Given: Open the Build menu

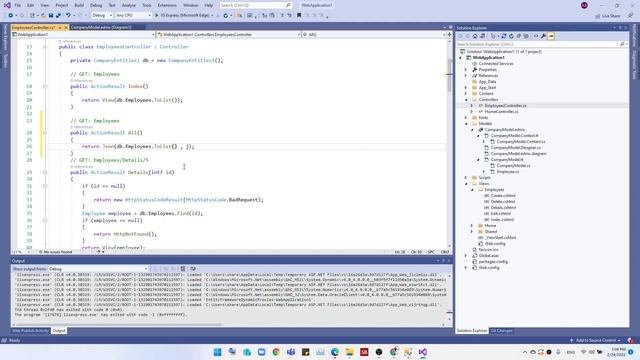Looking at the screenshot, I should coord(79,5).
